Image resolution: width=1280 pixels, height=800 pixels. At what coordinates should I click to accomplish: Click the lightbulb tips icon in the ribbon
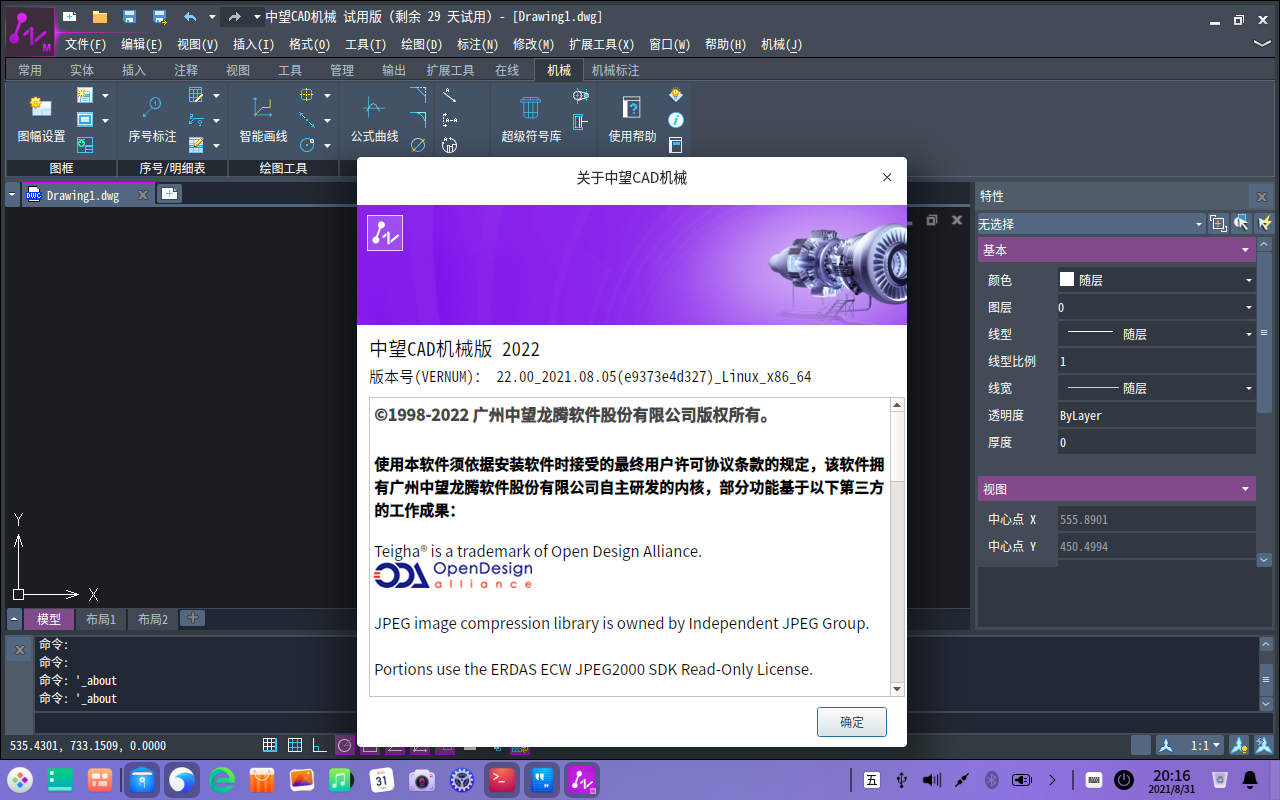676,95
